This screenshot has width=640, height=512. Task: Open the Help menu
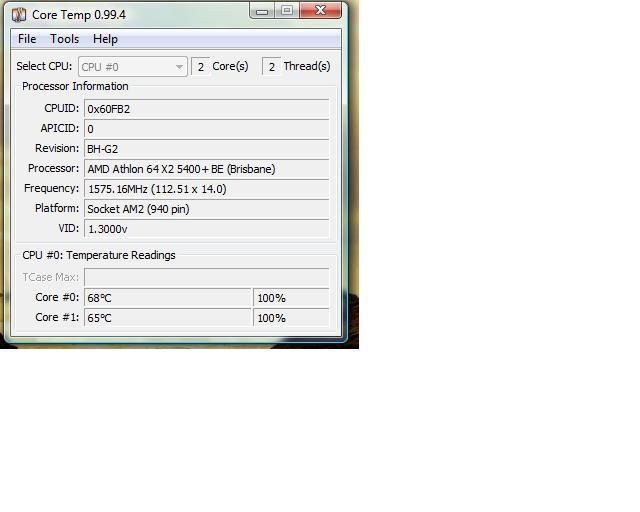[105, 39]
